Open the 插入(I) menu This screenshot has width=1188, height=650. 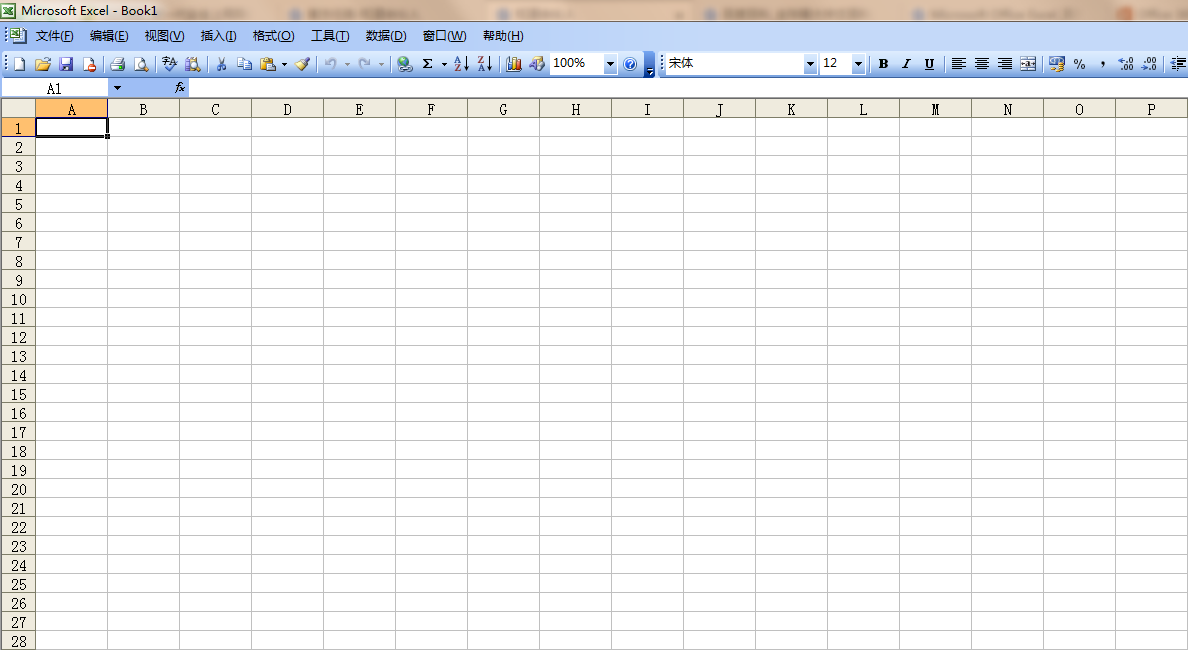coord(218,36)
